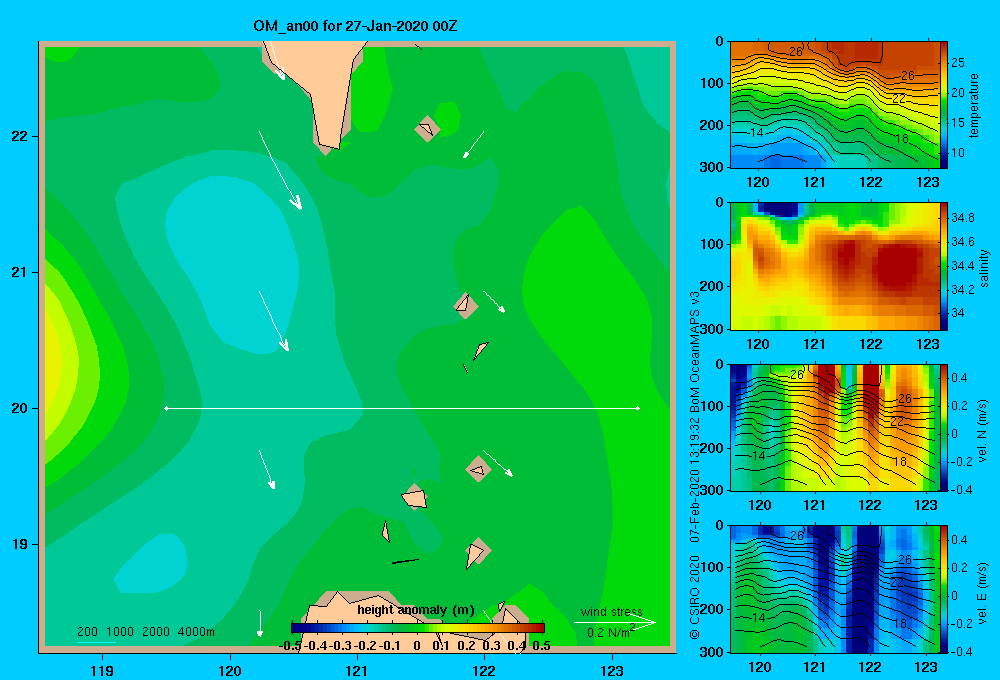Click the vel. E panel's color bar
1000x680 pixels.
click(944, 589)
